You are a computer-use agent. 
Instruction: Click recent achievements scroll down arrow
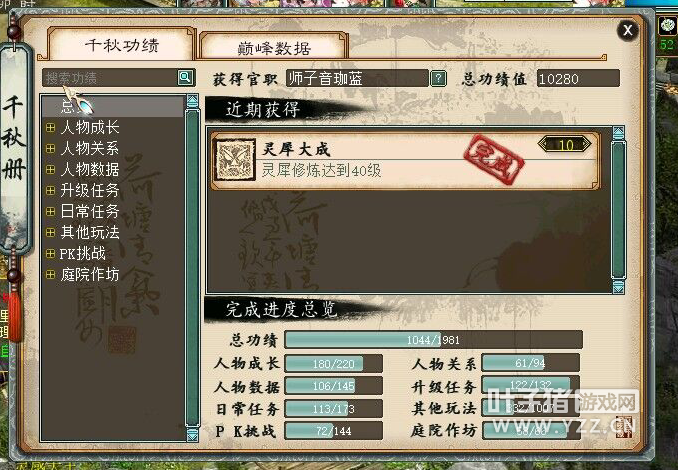[x=619, y=286]
